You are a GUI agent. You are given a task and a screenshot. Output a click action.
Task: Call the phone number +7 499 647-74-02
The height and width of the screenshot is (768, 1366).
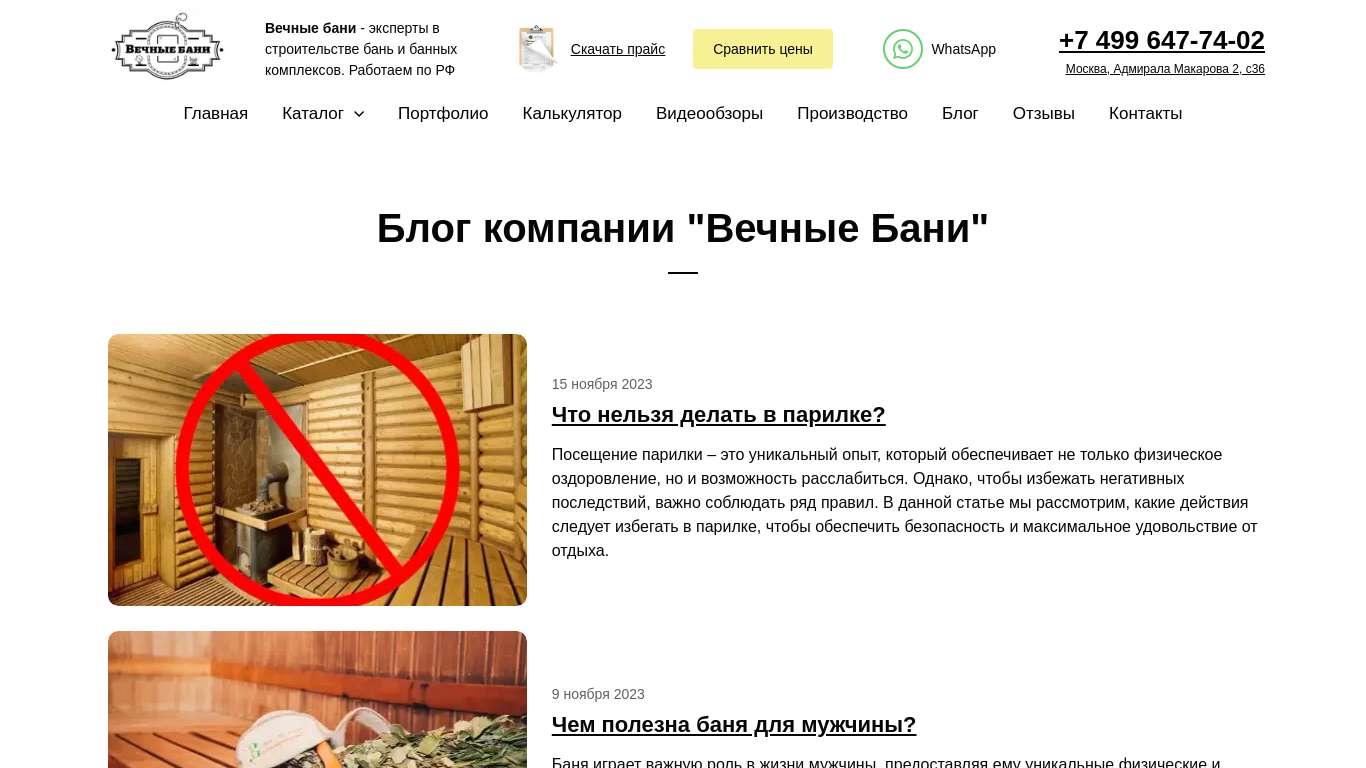[1162, 40]
